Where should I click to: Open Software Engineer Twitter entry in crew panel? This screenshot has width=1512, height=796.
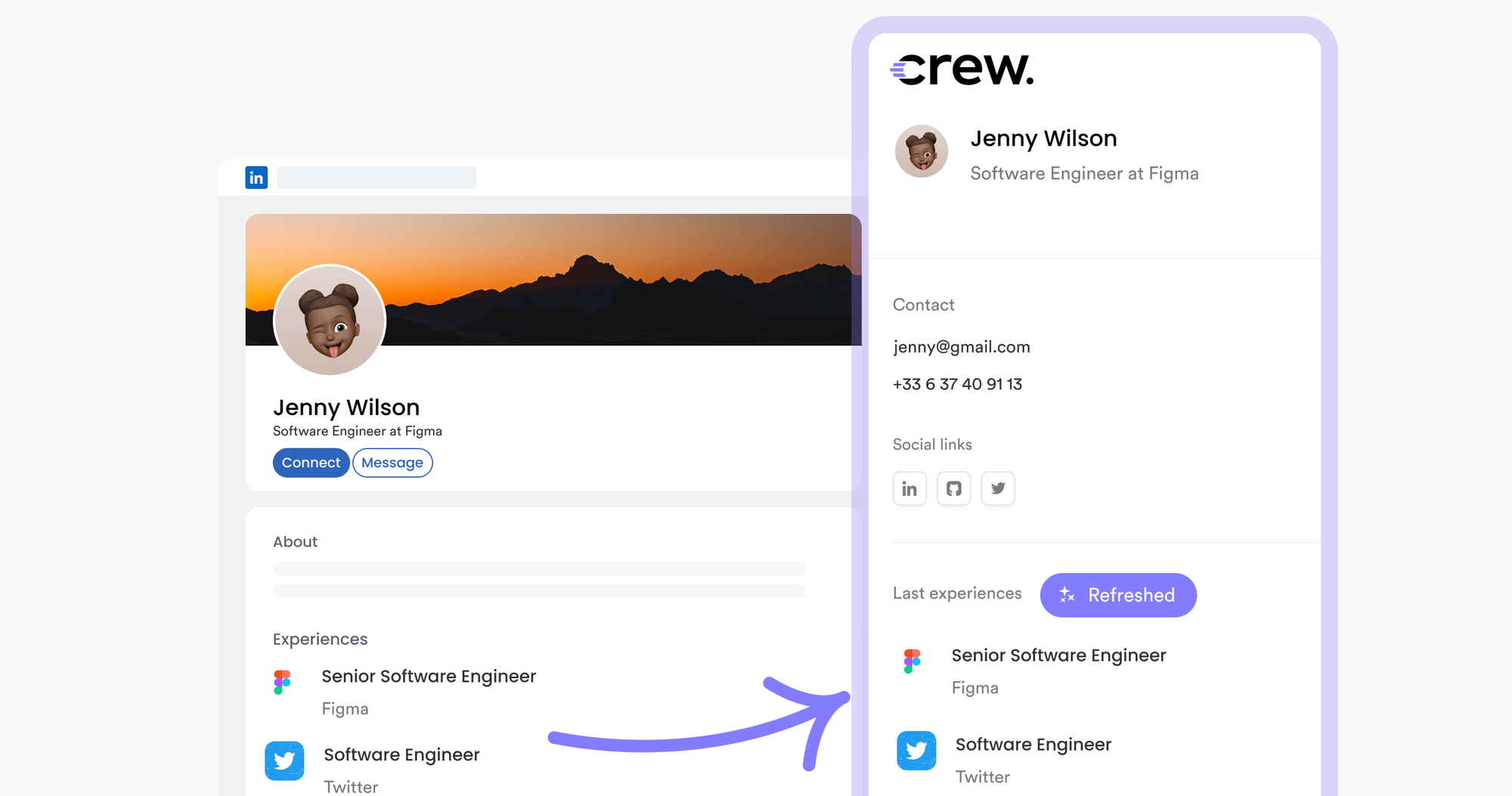click(1033, 745)
